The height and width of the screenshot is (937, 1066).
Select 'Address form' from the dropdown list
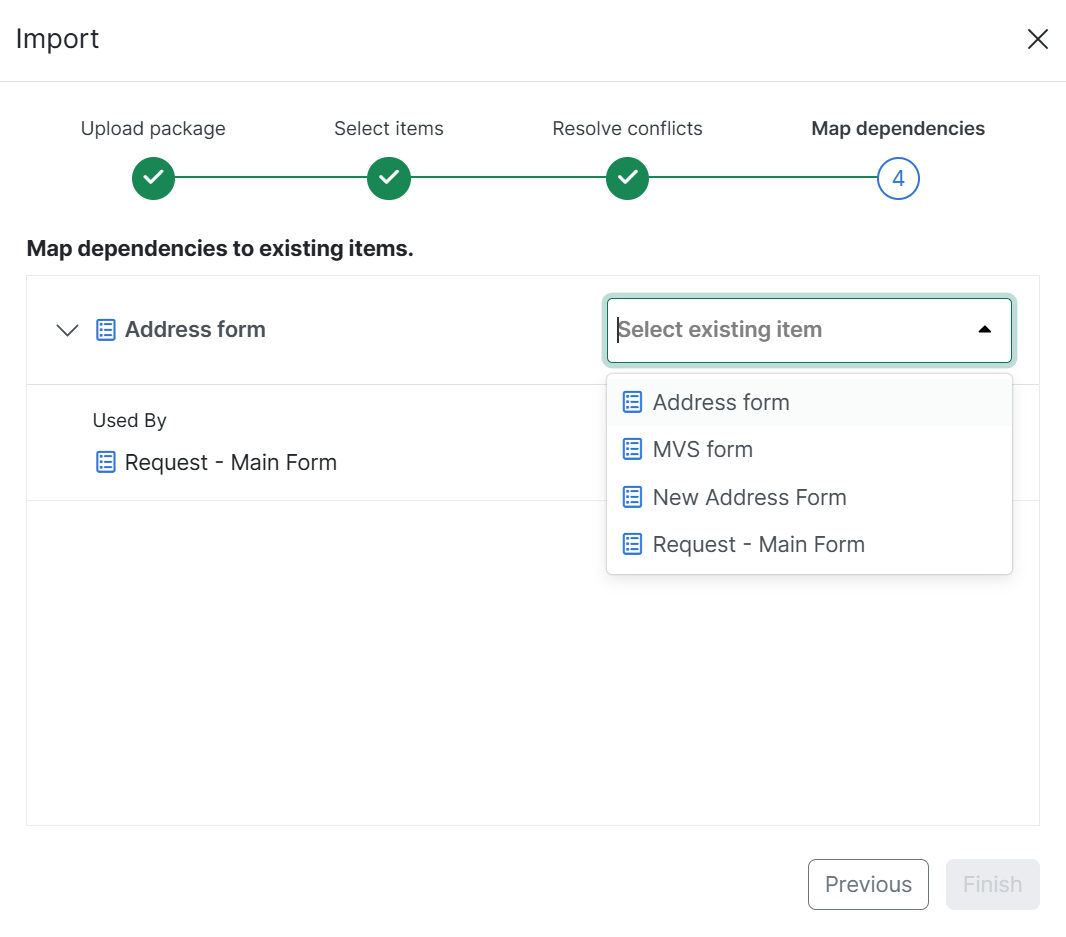point(721,402)
